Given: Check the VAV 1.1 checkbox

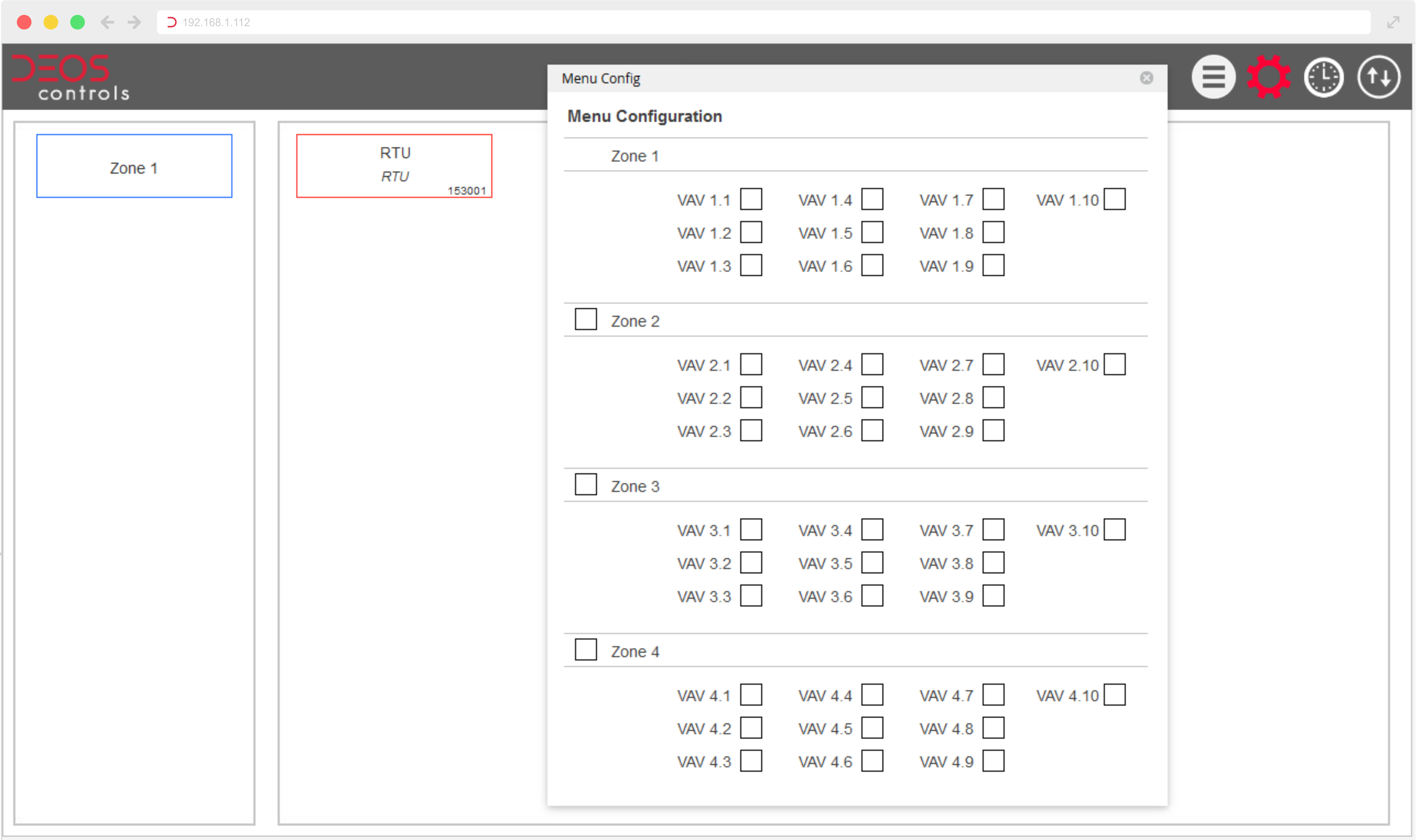Looking at the screenshot, I should tap(751, 199).
